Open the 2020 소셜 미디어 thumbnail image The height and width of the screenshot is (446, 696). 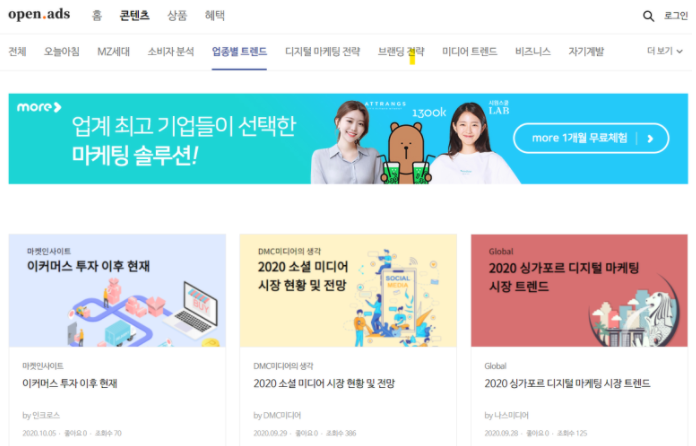[x=348, y=291]
